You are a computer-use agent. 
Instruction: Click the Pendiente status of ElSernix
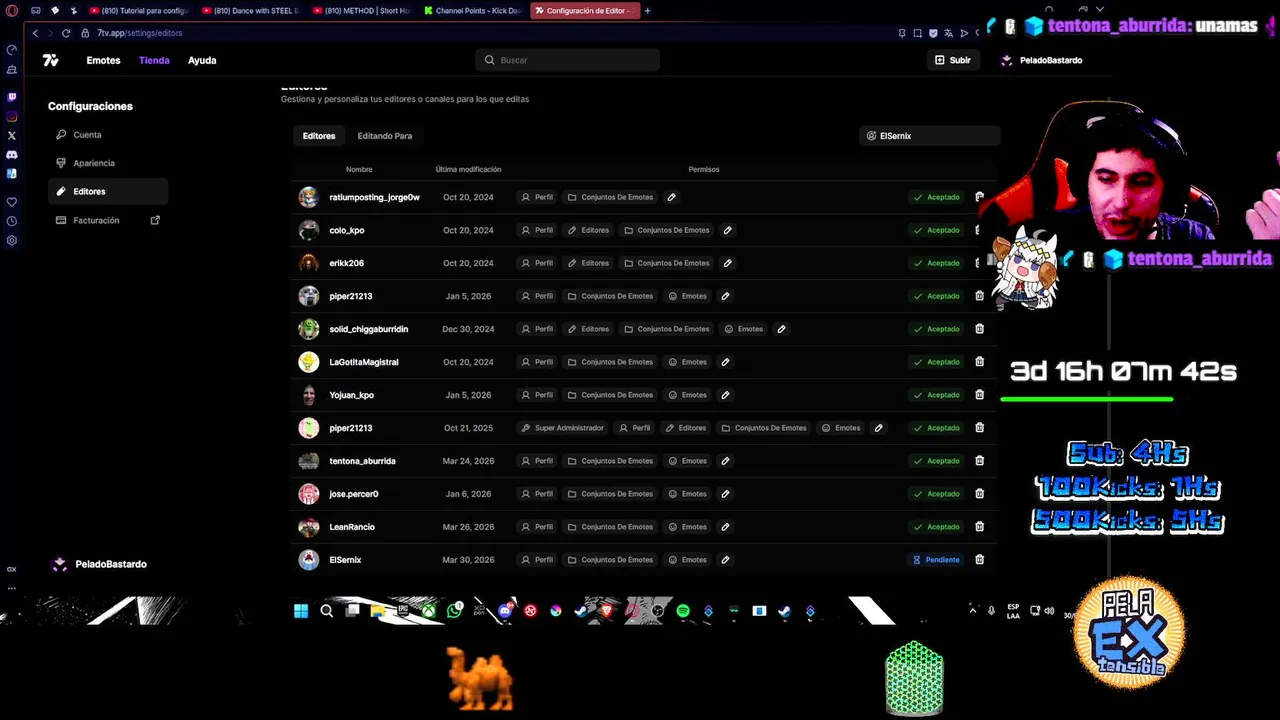(937, 560)
